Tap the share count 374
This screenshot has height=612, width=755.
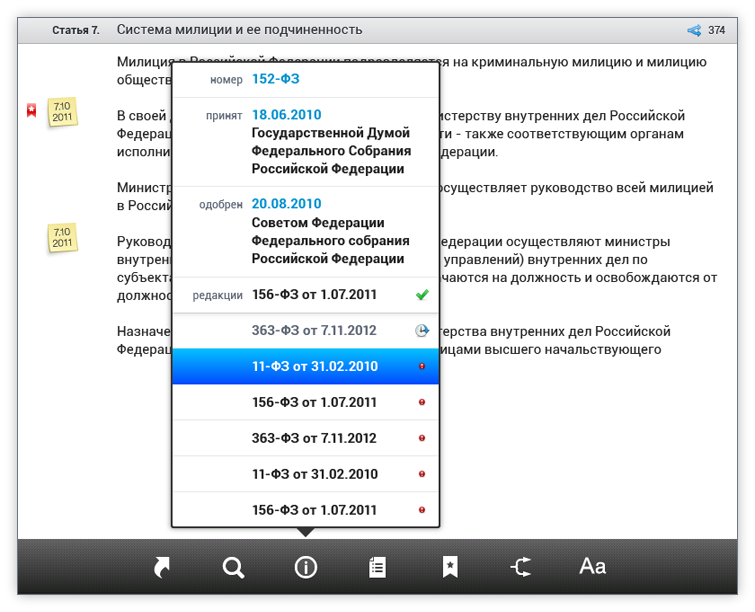tap(716, 30)
